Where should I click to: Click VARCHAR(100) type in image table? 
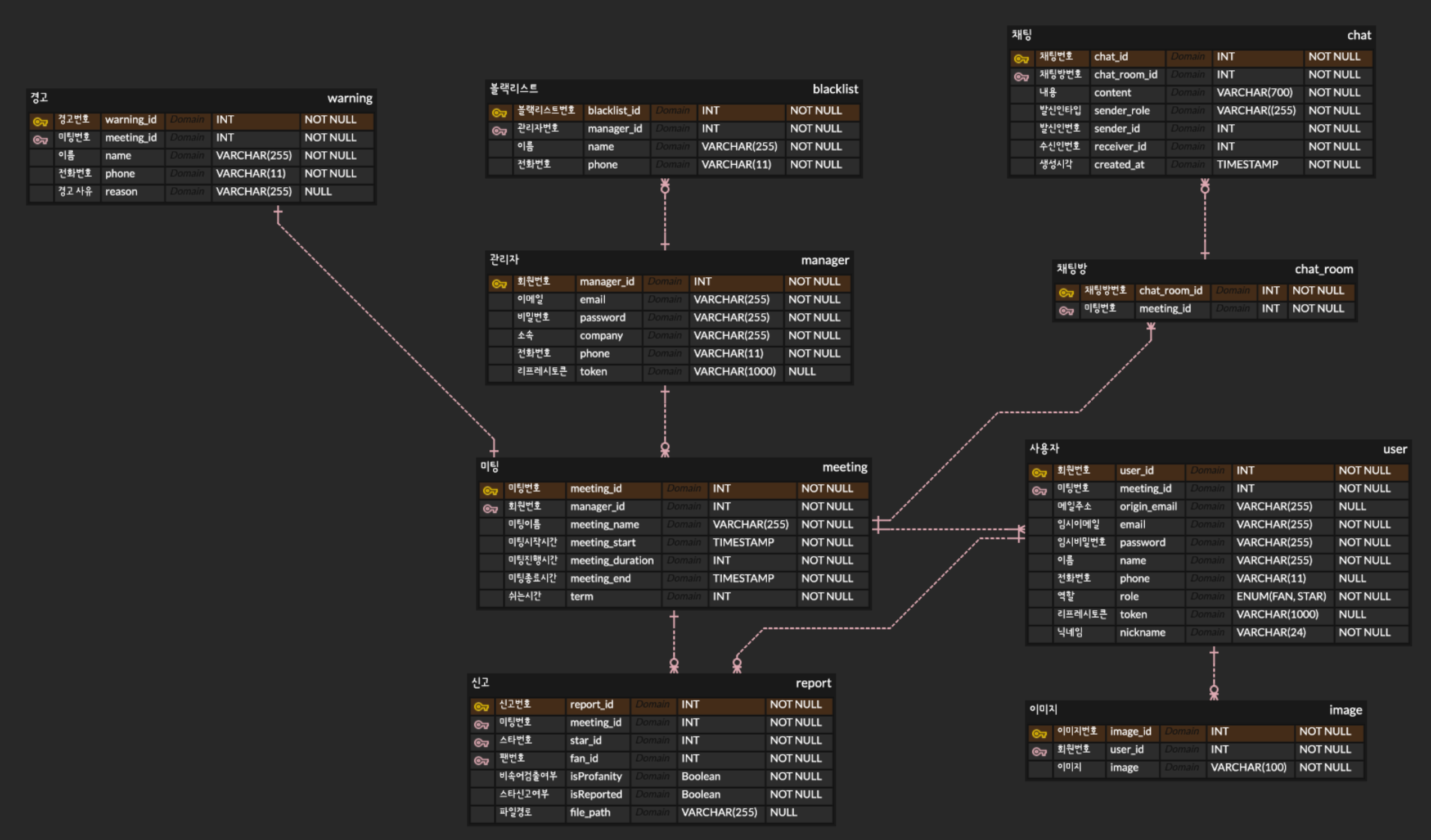[1248, 767]
